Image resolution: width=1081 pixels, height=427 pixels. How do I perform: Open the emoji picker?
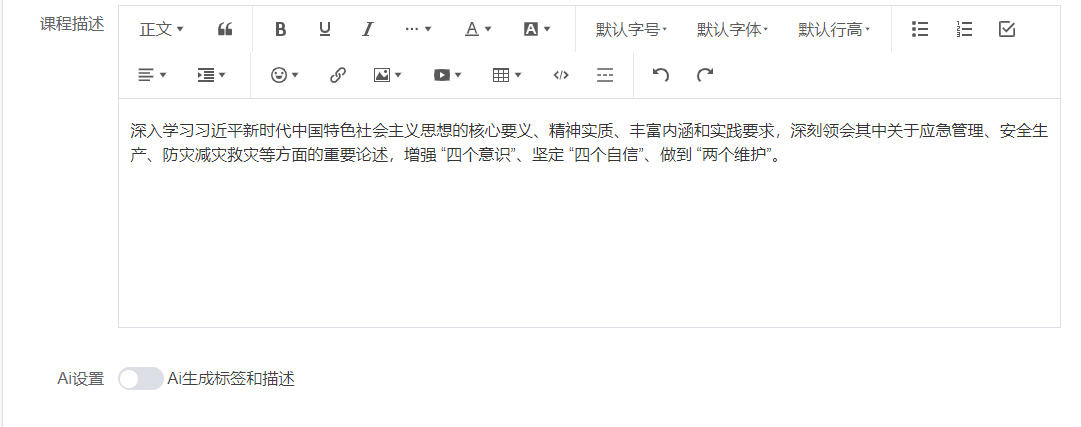284,75
